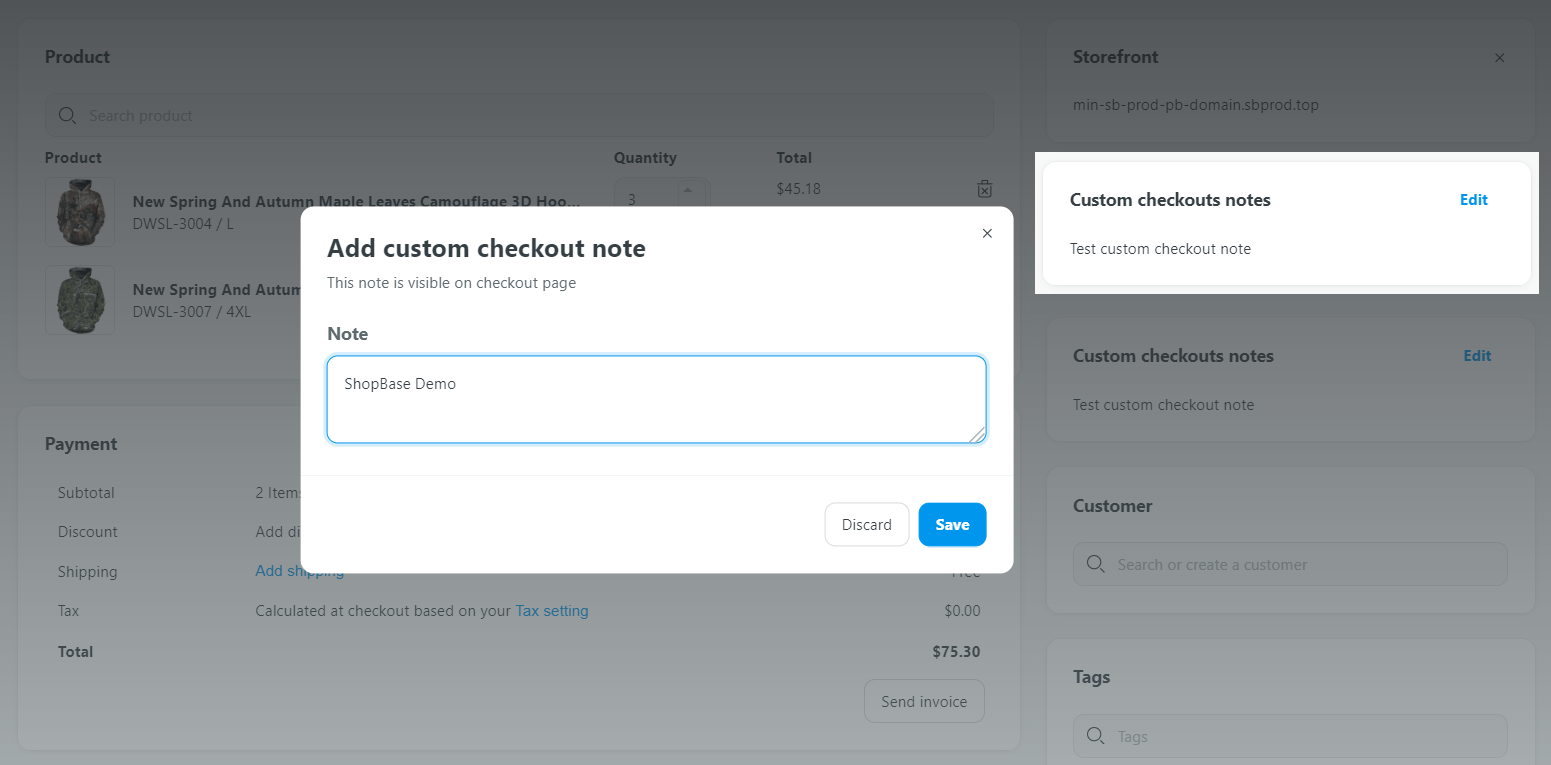
Task: Click the magnifier icon in the Tags field
Action: click(x=1096, y=737)
